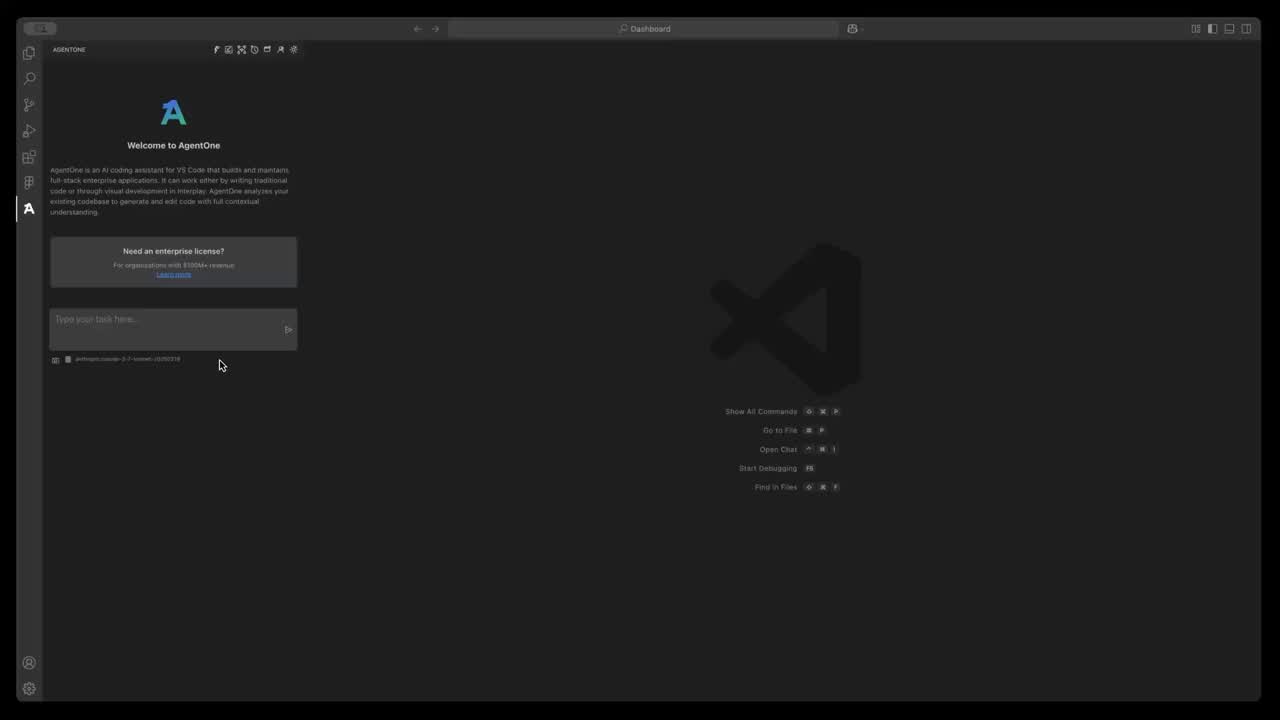Click the Dashboard search box in the title bar
This screenshot has height=720, width=1280.
[643, 29]
